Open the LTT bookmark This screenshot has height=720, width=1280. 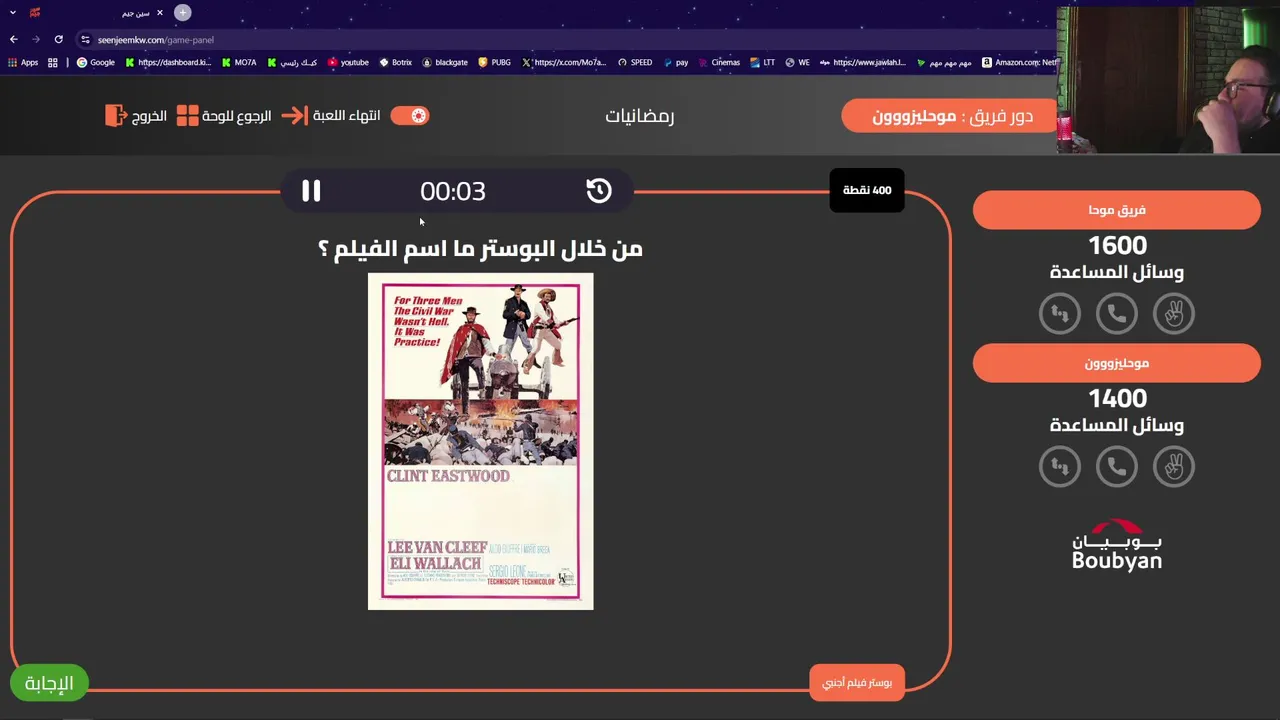click(763, 62)
